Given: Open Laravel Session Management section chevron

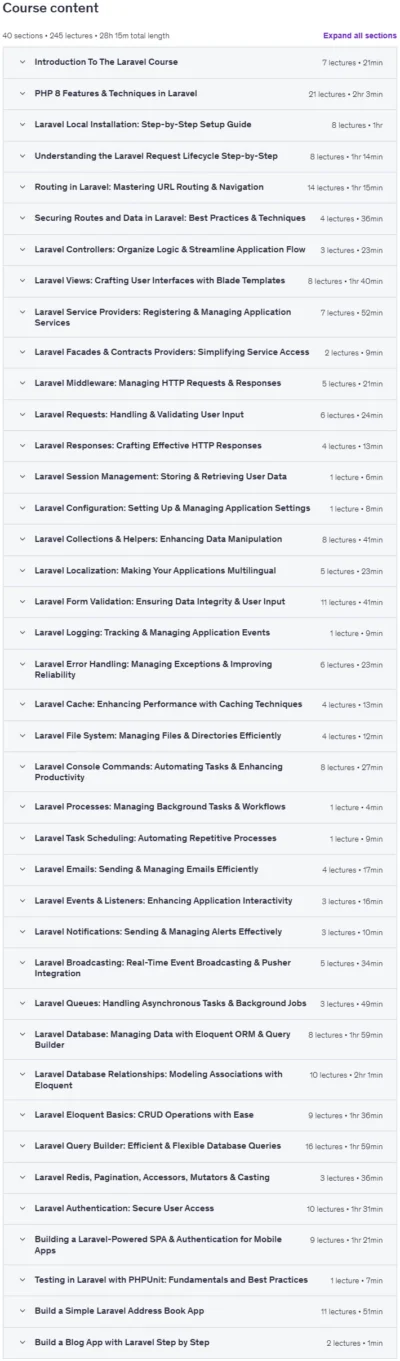Looking at the screenshot, I should click(22, 477).
